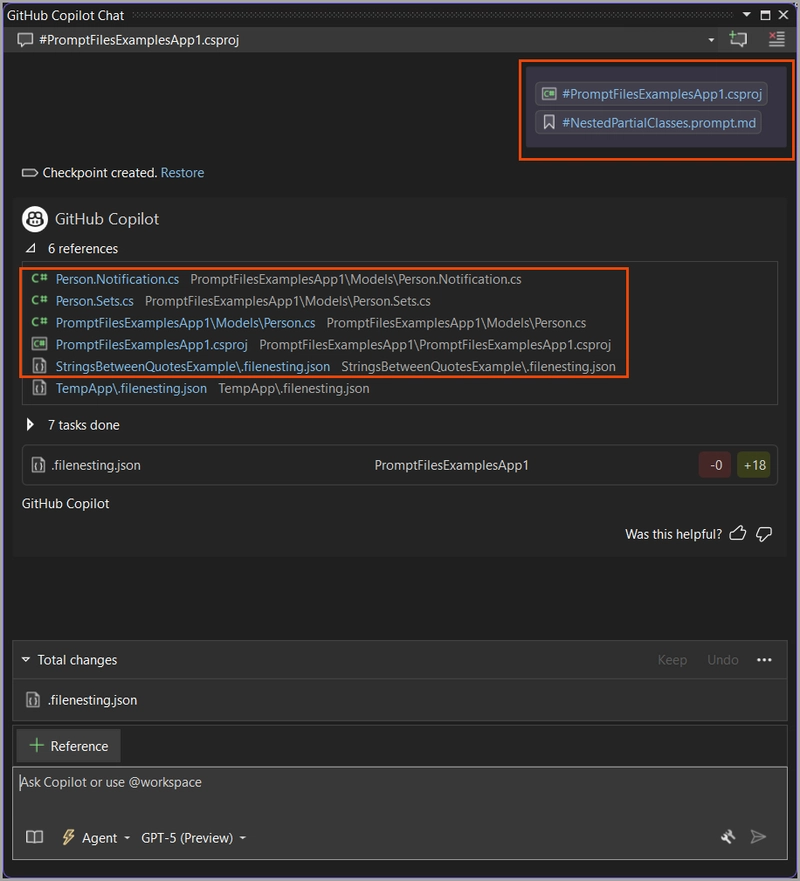Click the clear chat threads icon
Screen dimensions: 800x881
pos(776,39)
